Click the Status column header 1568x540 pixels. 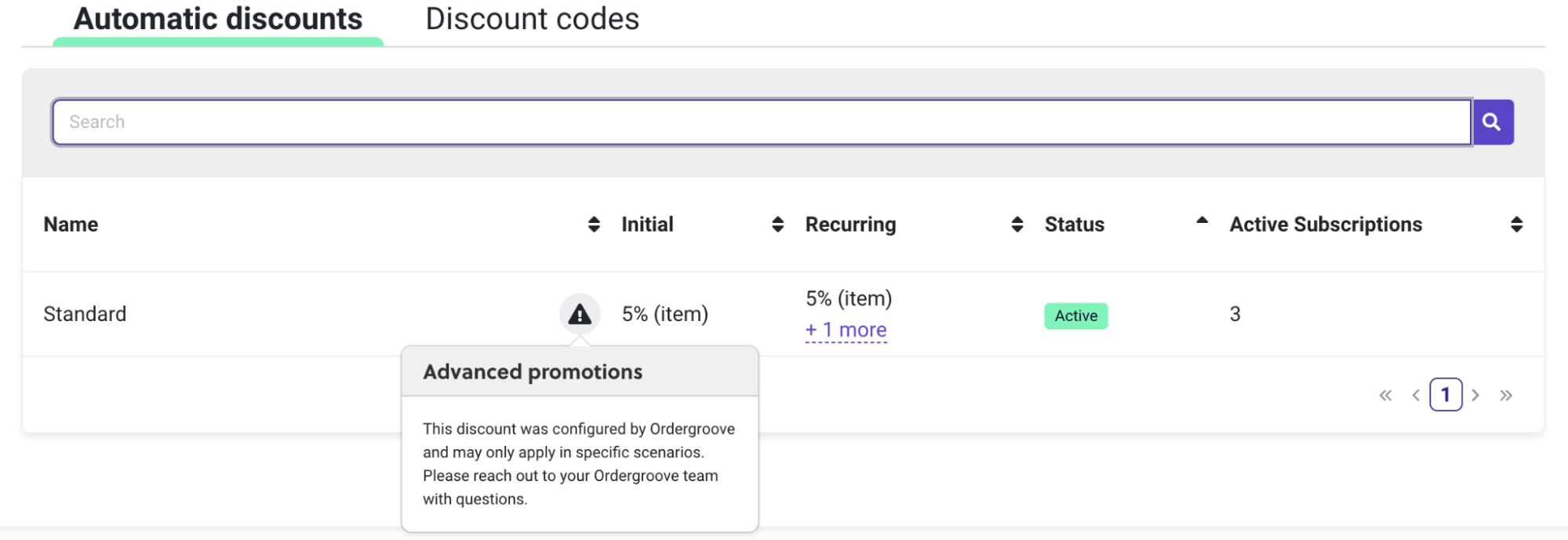point(1075,224)
